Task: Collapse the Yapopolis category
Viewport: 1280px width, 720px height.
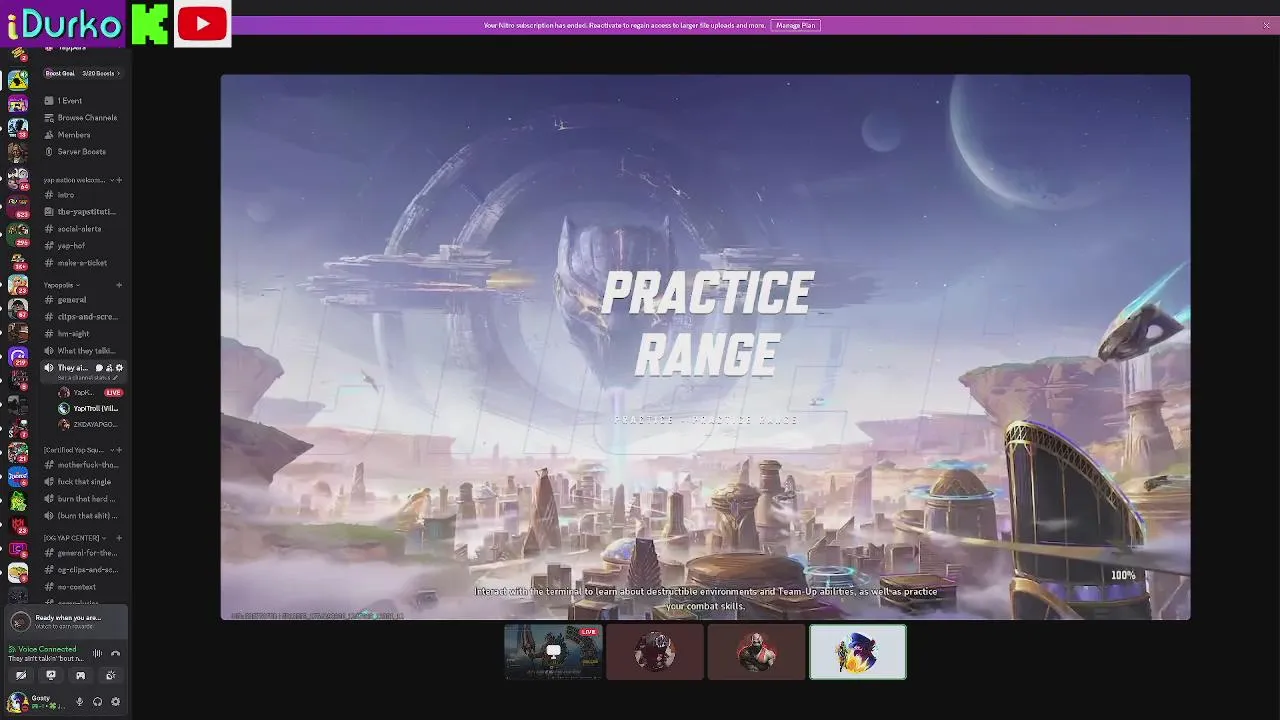Action: click(61, 285)
